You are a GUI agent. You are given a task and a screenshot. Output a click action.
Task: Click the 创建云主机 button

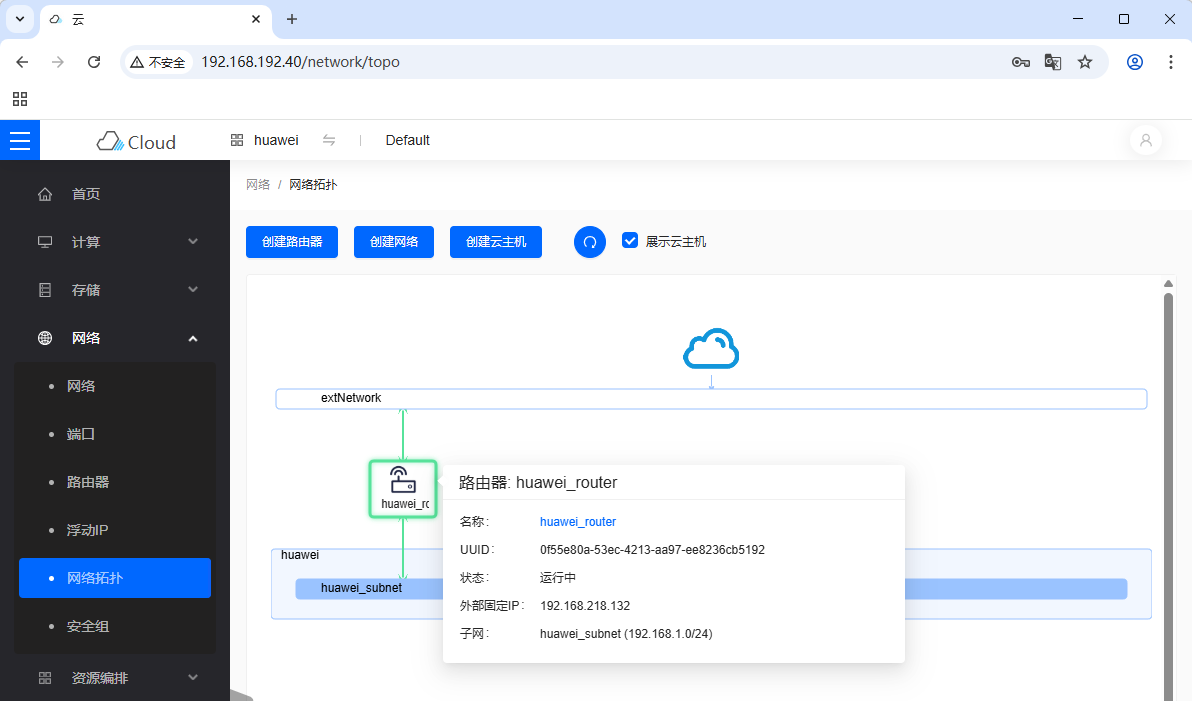[496, 242]
